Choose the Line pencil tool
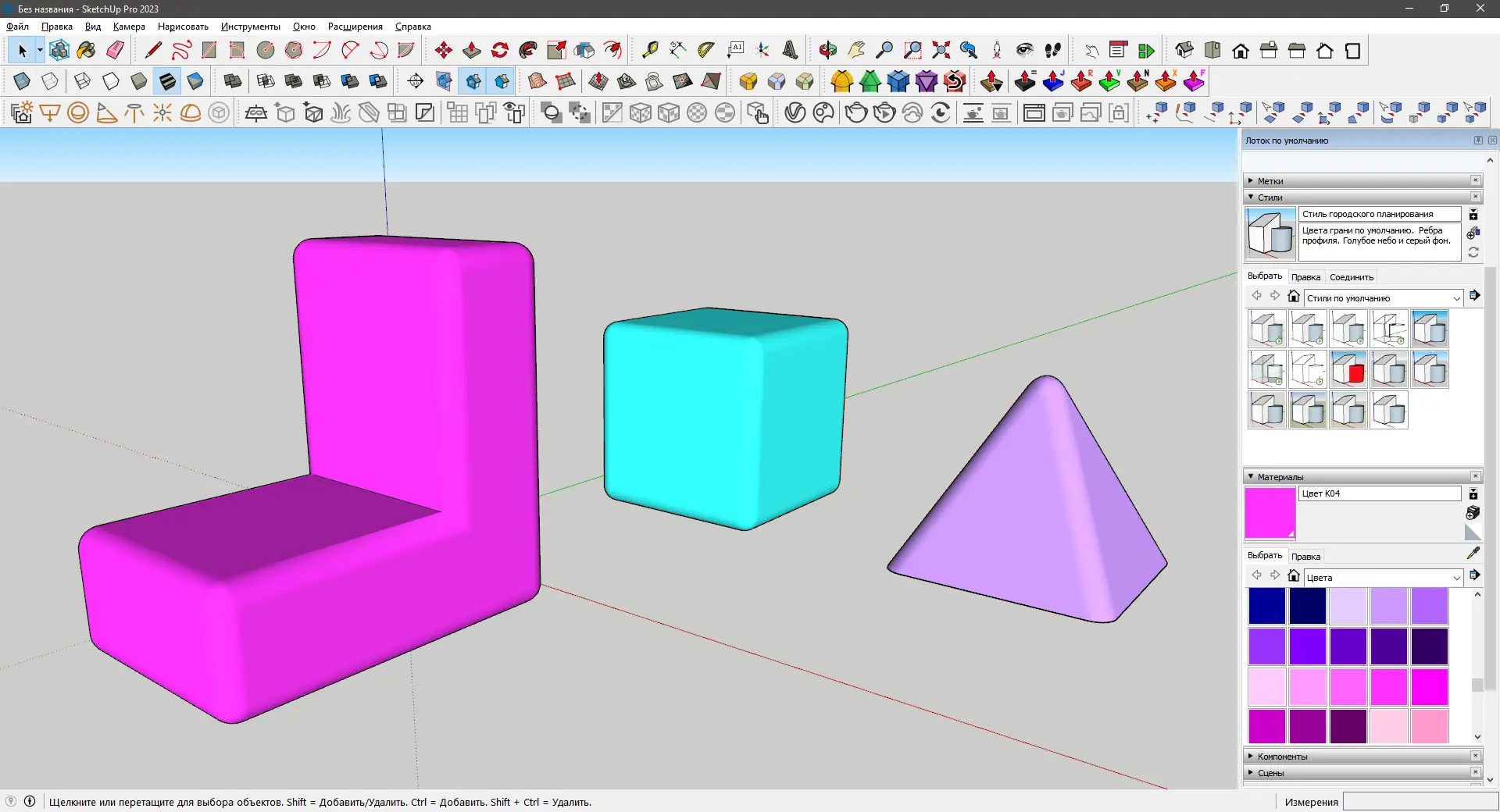 [x=153, y=51]
